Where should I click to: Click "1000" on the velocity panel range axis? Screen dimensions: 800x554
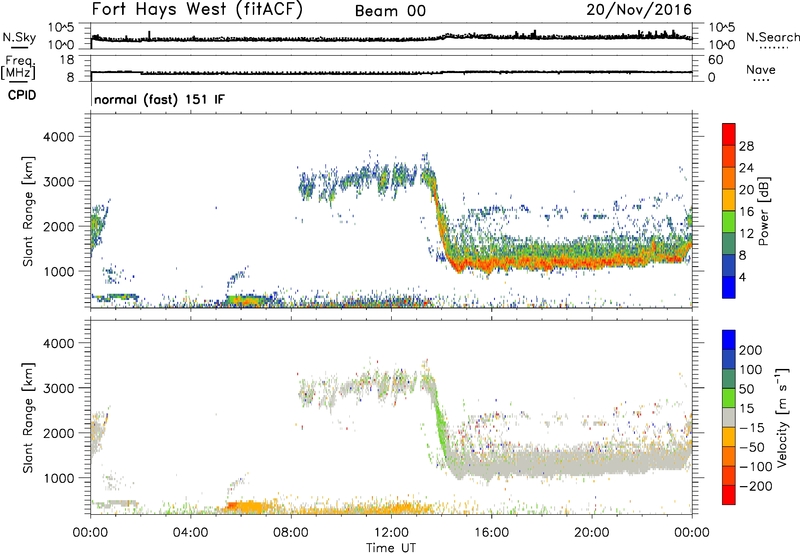pos(59,477)
